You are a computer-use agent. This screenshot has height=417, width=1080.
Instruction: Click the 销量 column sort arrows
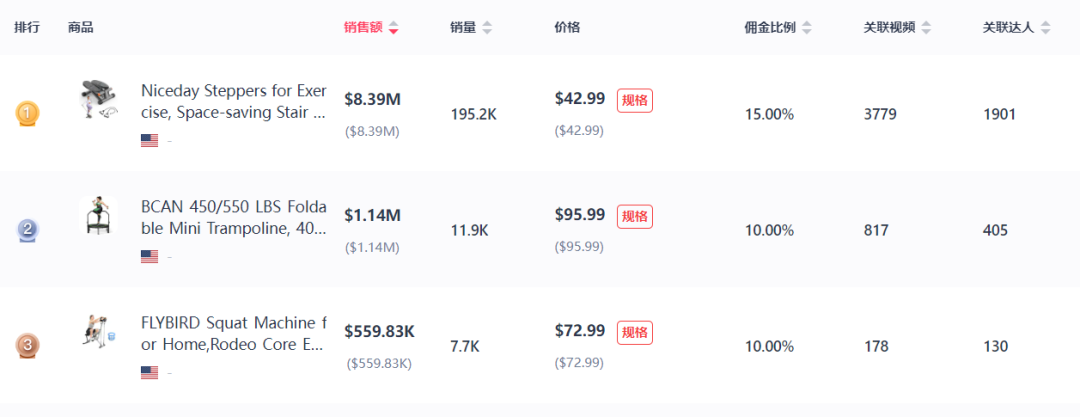pos(487,28)
